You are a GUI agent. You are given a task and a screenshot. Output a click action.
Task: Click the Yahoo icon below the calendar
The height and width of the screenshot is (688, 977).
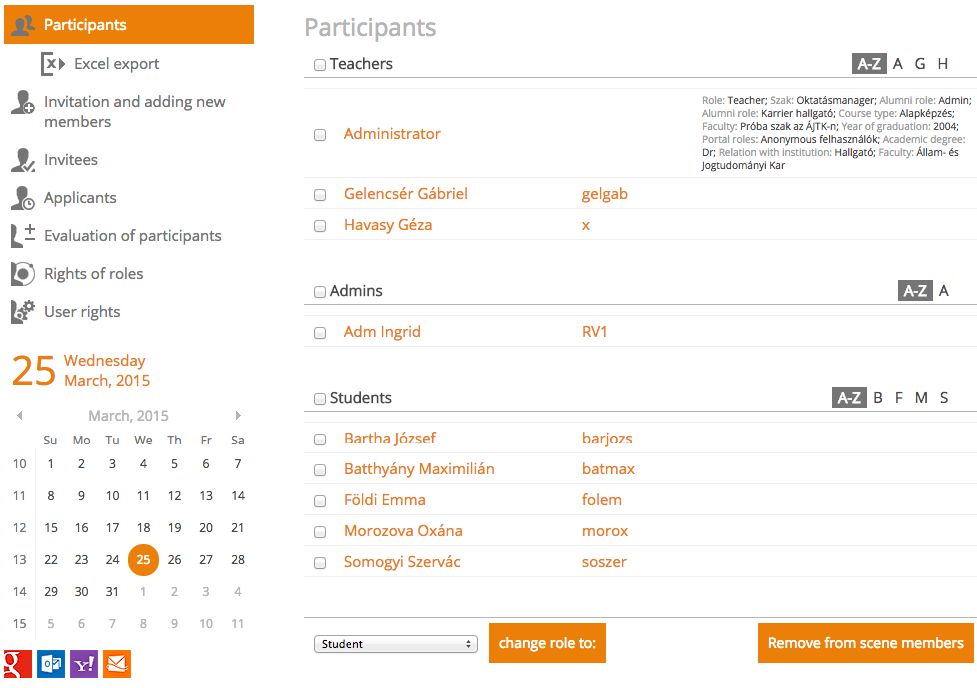pos(83,664)
